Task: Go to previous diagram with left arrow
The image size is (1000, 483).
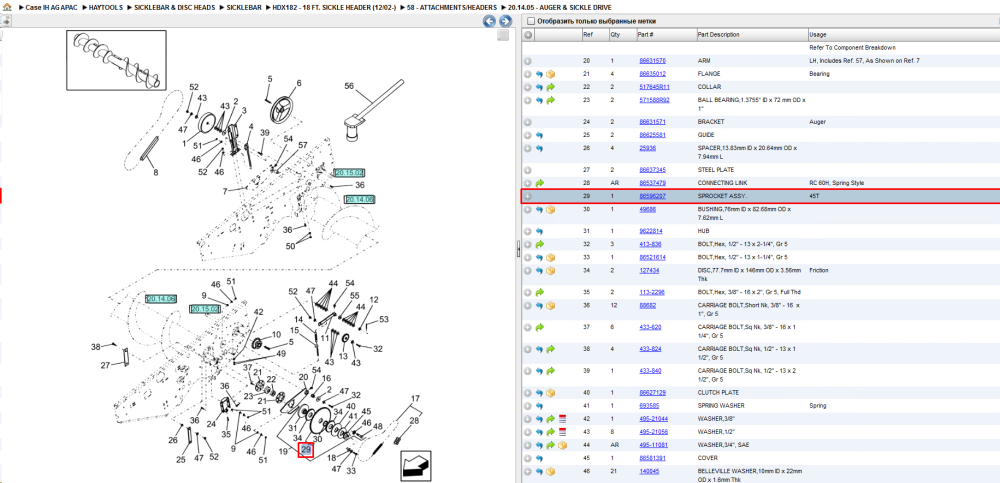Action: coord(489,21)
